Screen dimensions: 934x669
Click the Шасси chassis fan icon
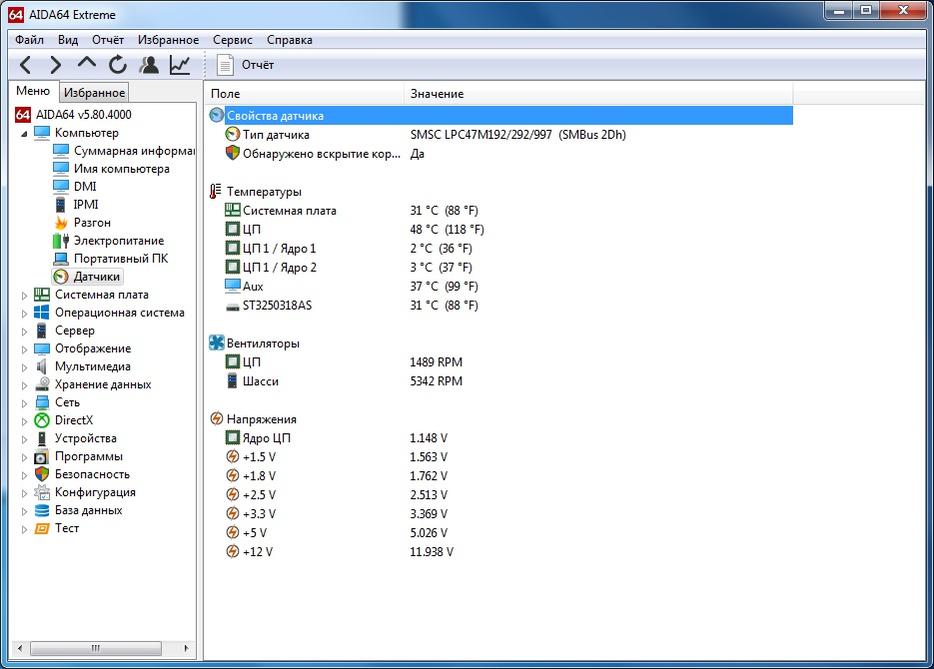coord(232,380)
